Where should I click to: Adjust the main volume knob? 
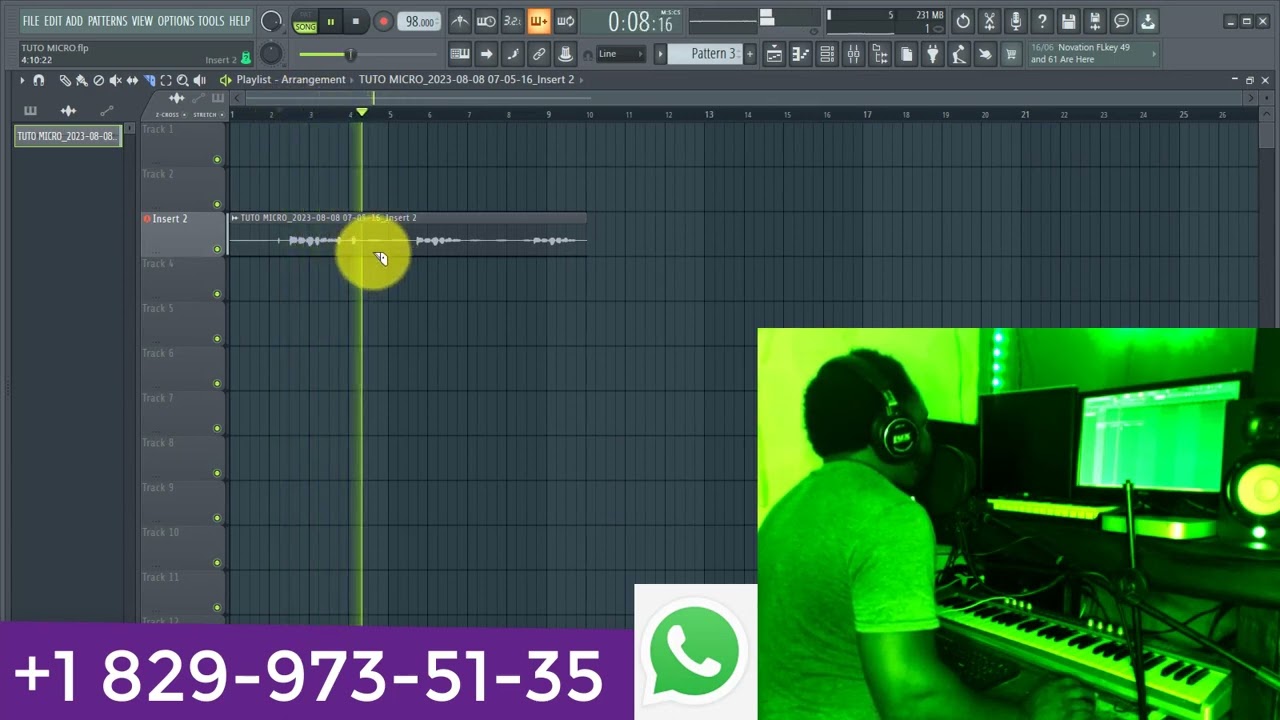[271, 21]
